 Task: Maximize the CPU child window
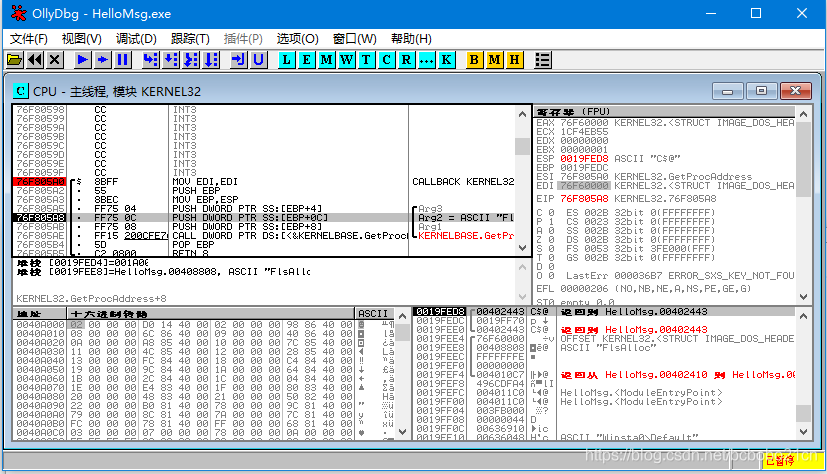point(761,91)
